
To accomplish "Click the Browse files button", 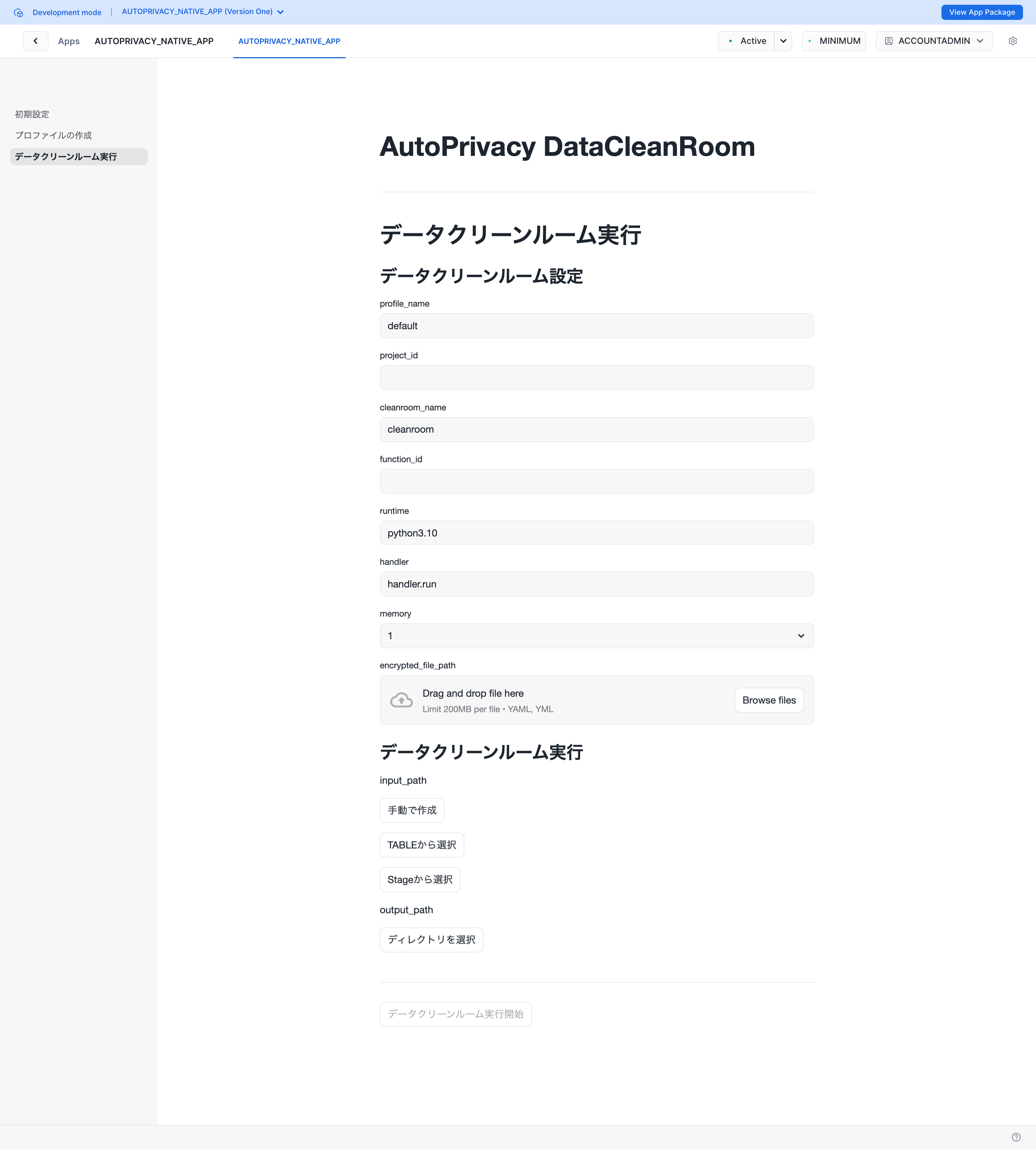I will 768,700.
